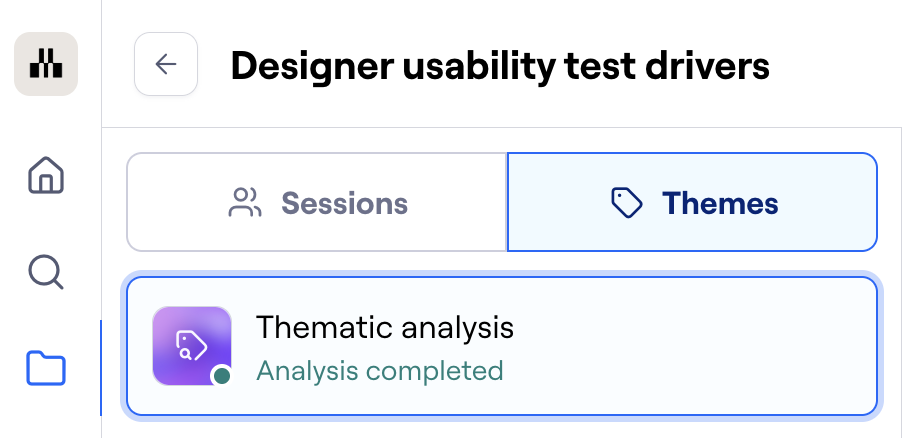Click the purple Thematic analysis thumbnail
The height and width of the screenshot is (438, 902).
pyautogui.click(x=192, y=346)
